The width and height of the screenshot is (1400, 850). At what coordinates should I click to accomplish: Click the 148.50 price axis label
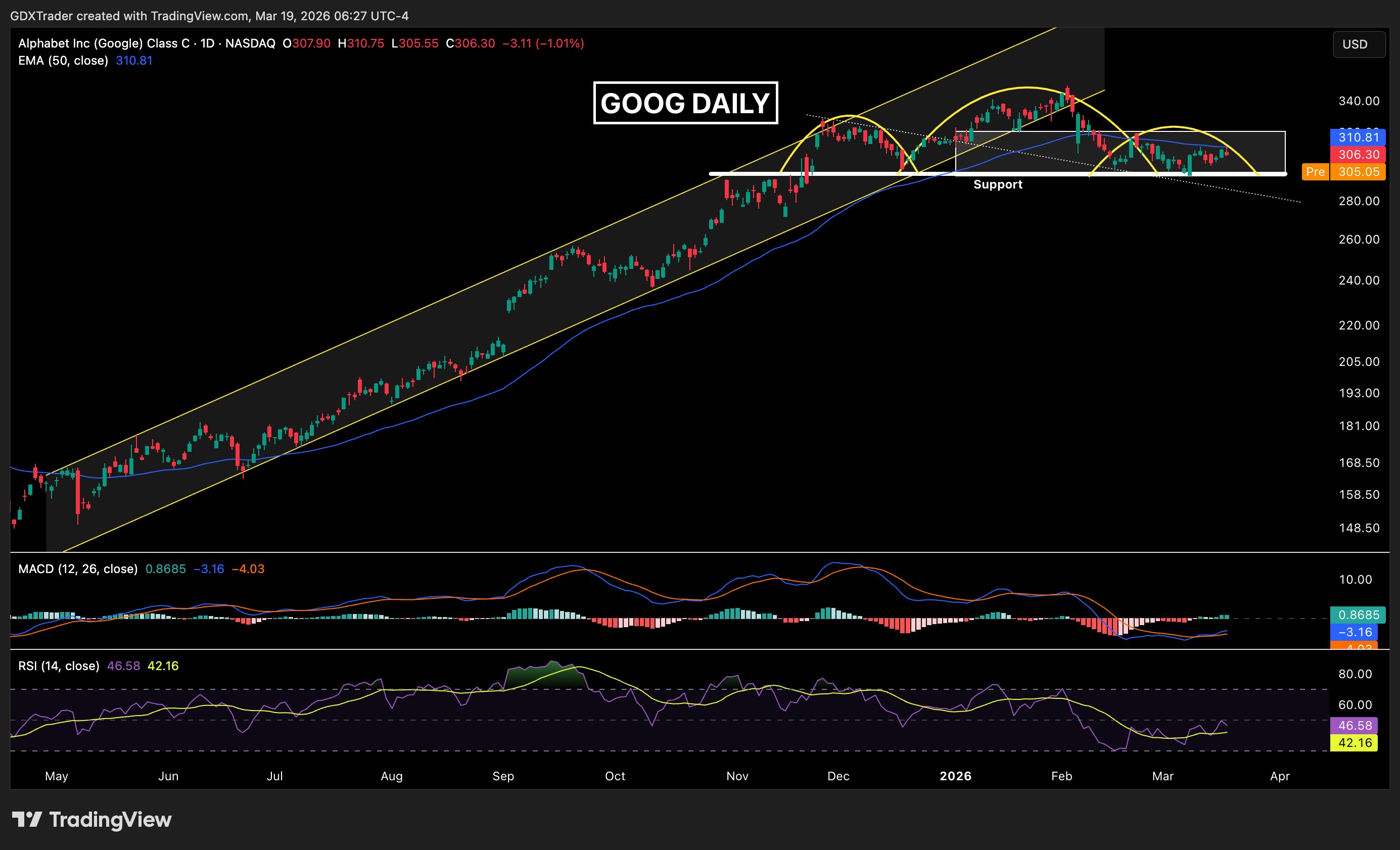[1359, 528]
